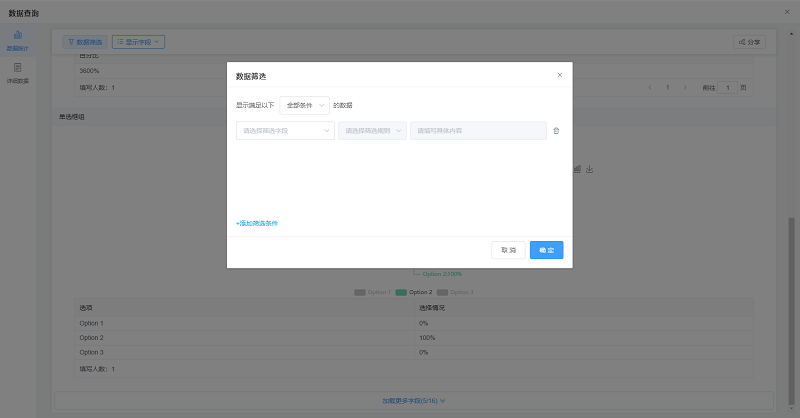Click the 数据筛选 toolbar button
This screenshot has width=800, height=418.
(x=84, y=43)
